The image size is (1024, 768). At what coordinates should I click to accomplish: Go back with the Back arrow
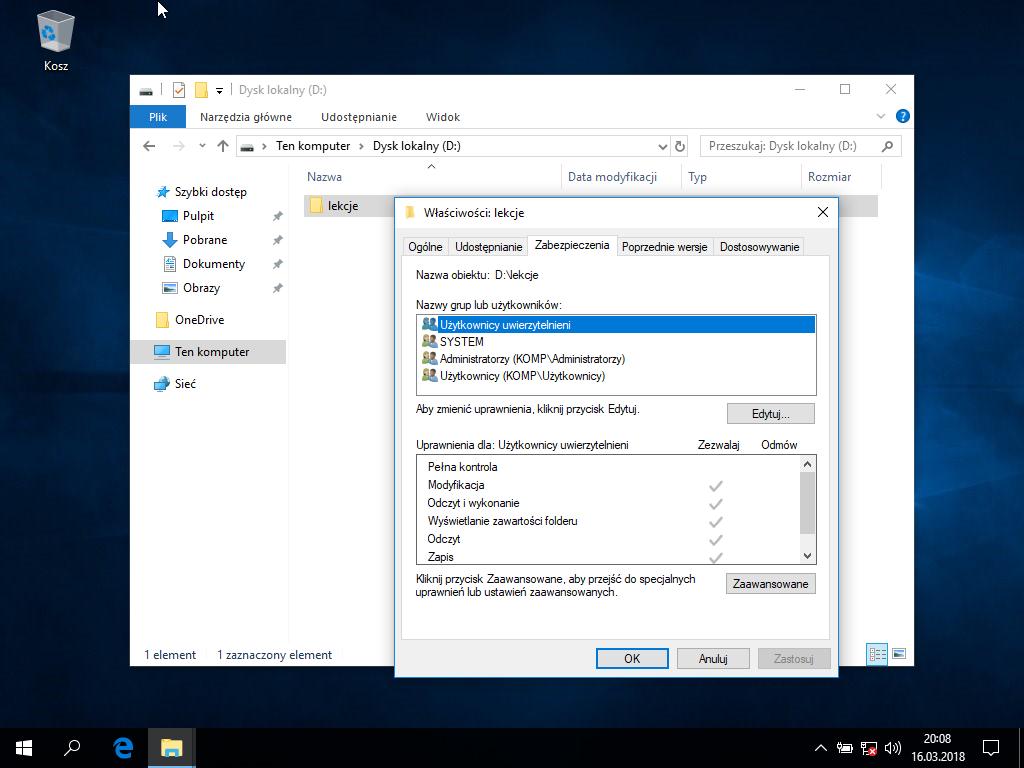click(149, 146)
